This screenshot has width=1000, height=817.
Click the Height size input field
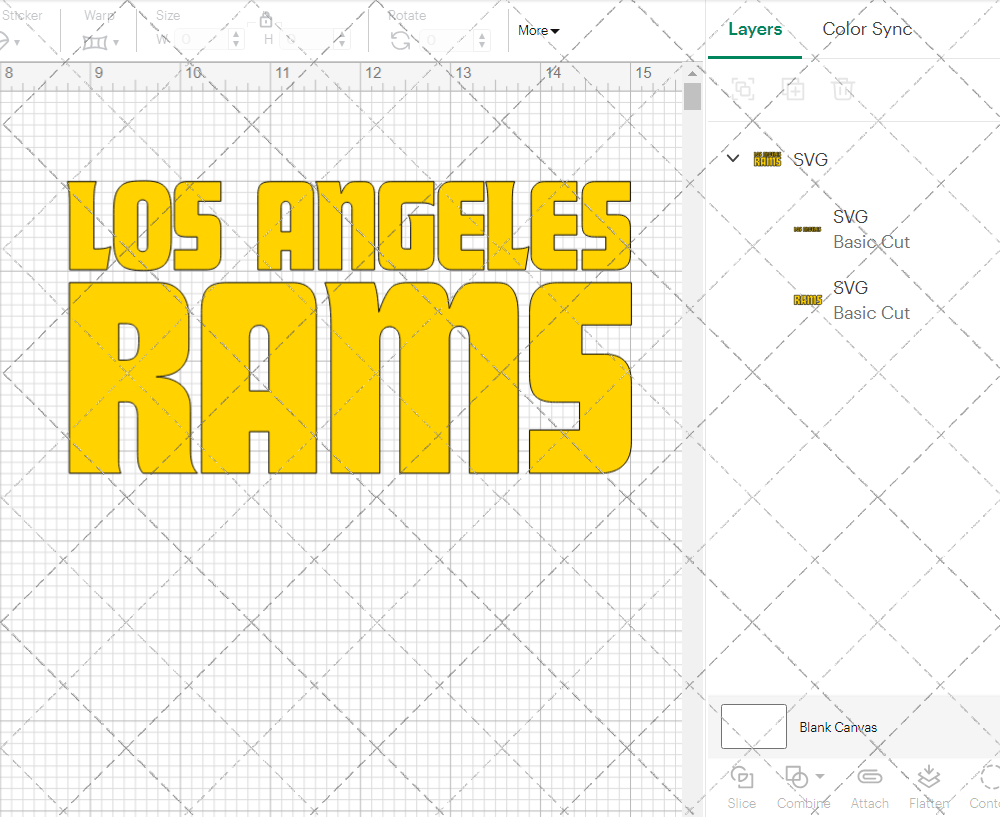[x=308, y=40]
